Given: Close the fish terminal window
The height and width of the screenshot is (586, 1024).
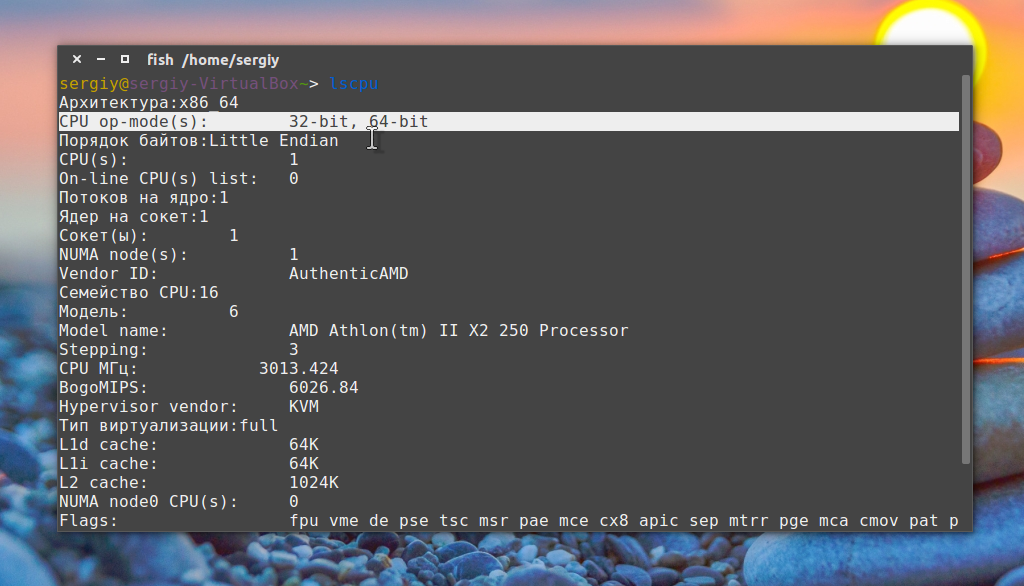Looking at the screenshot, I should coord(77,60).
